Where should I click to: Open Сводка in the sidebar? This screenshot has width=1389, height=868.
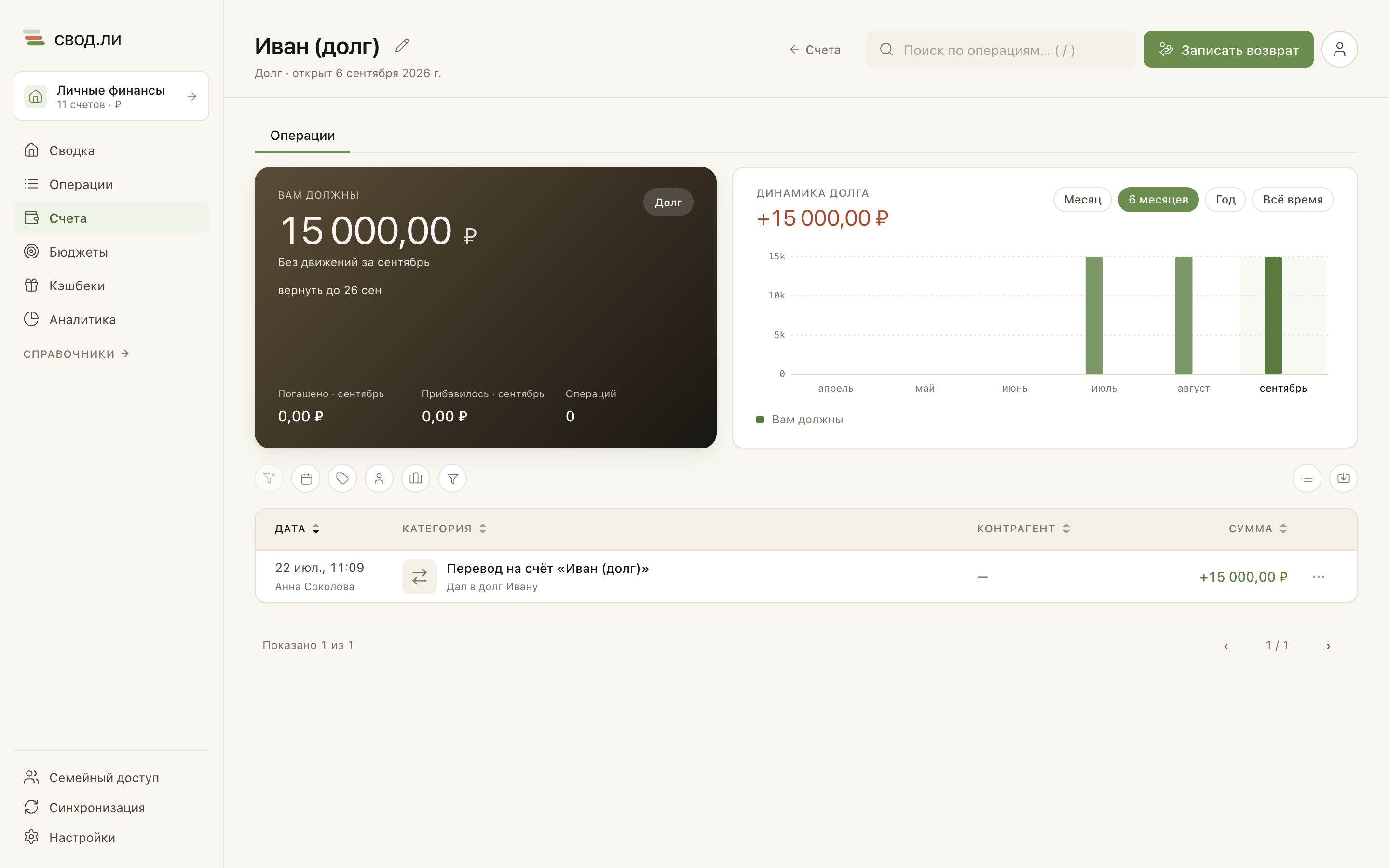111,150
